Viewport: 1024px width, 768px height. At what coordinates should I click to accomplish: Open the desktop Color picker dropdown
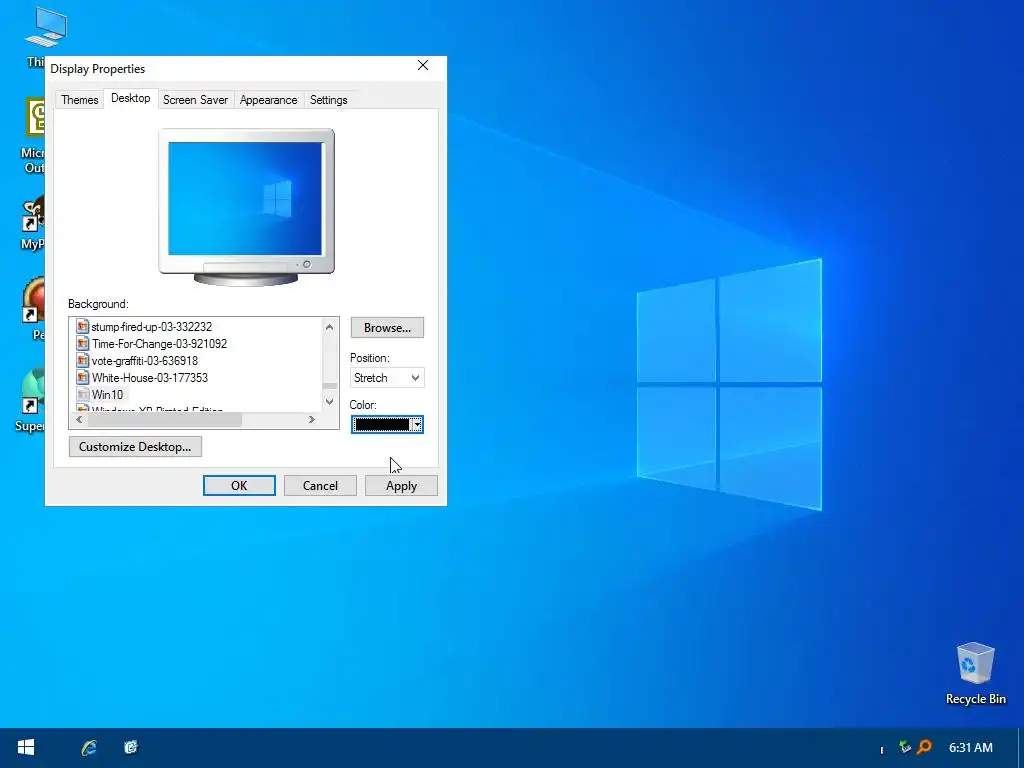pos(387,424)
